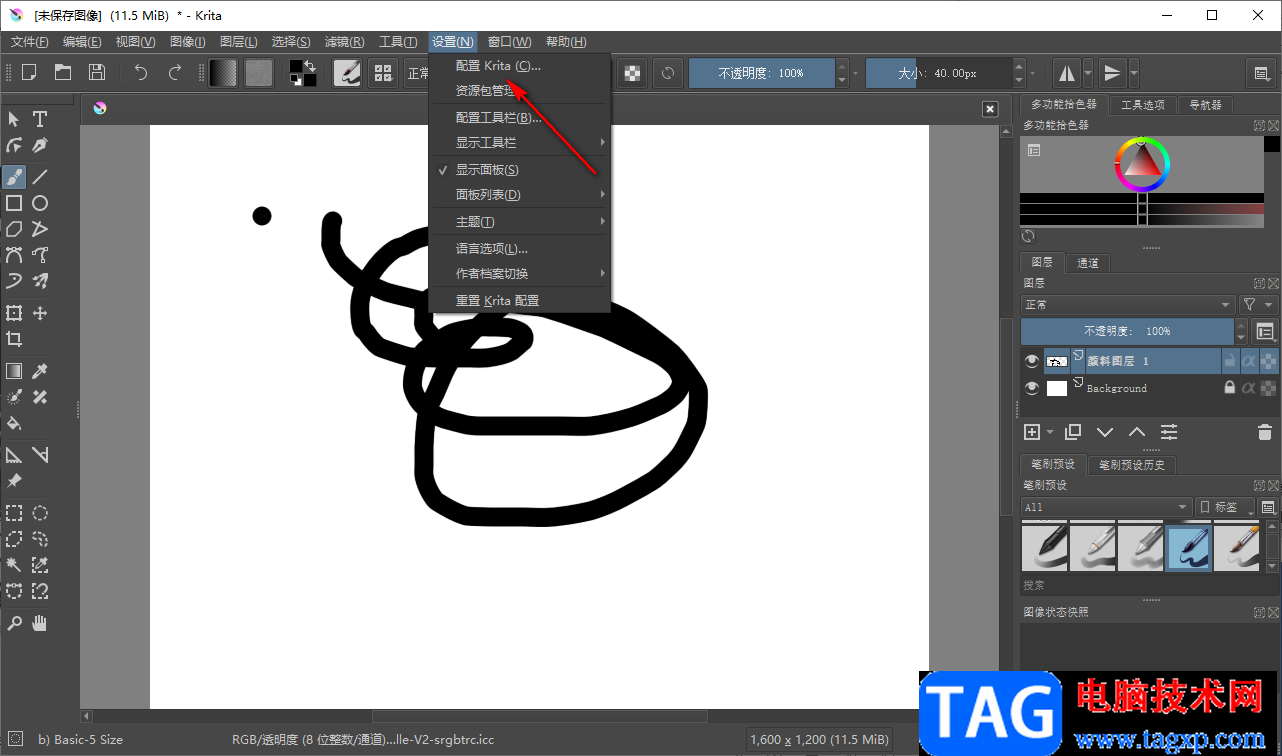Screen dimensions: 1282x756
Task: Switch to the 工具选项 tab
Action: pyautogui.click(x=1142, y=105)
